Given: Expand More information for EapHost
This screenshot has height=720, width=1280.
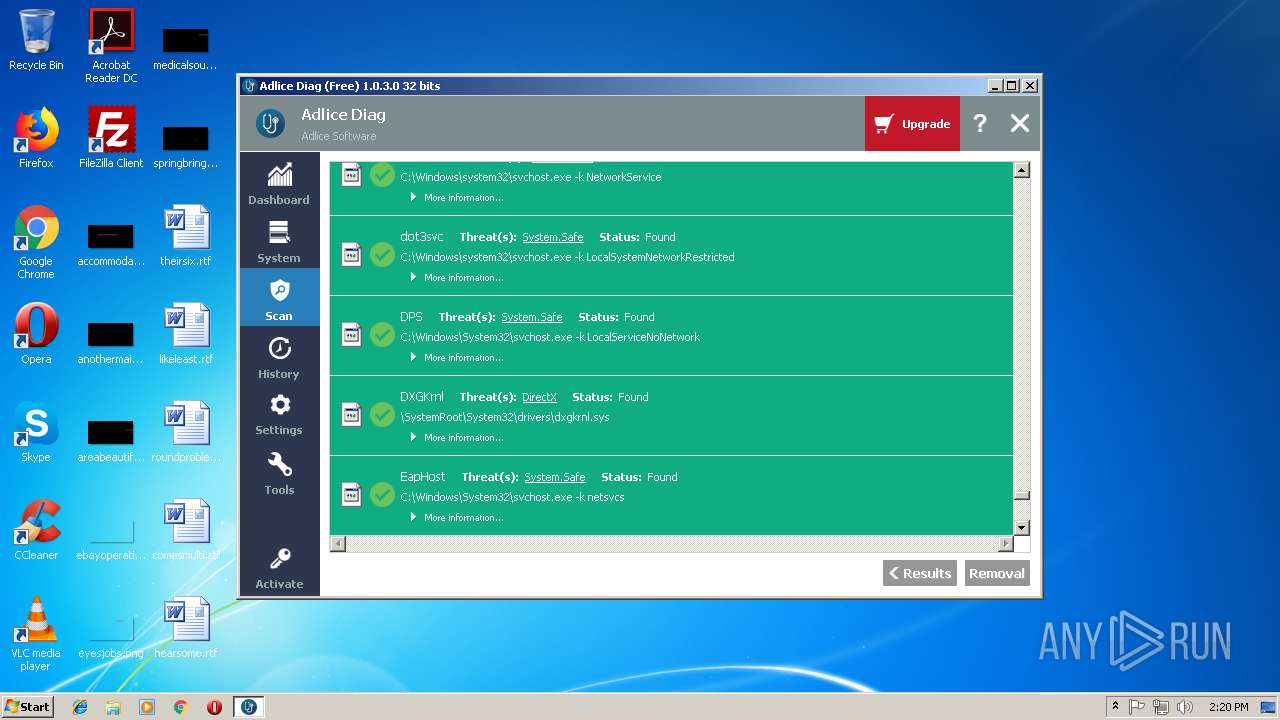Looking at the screenshot, I should point(457,518).
